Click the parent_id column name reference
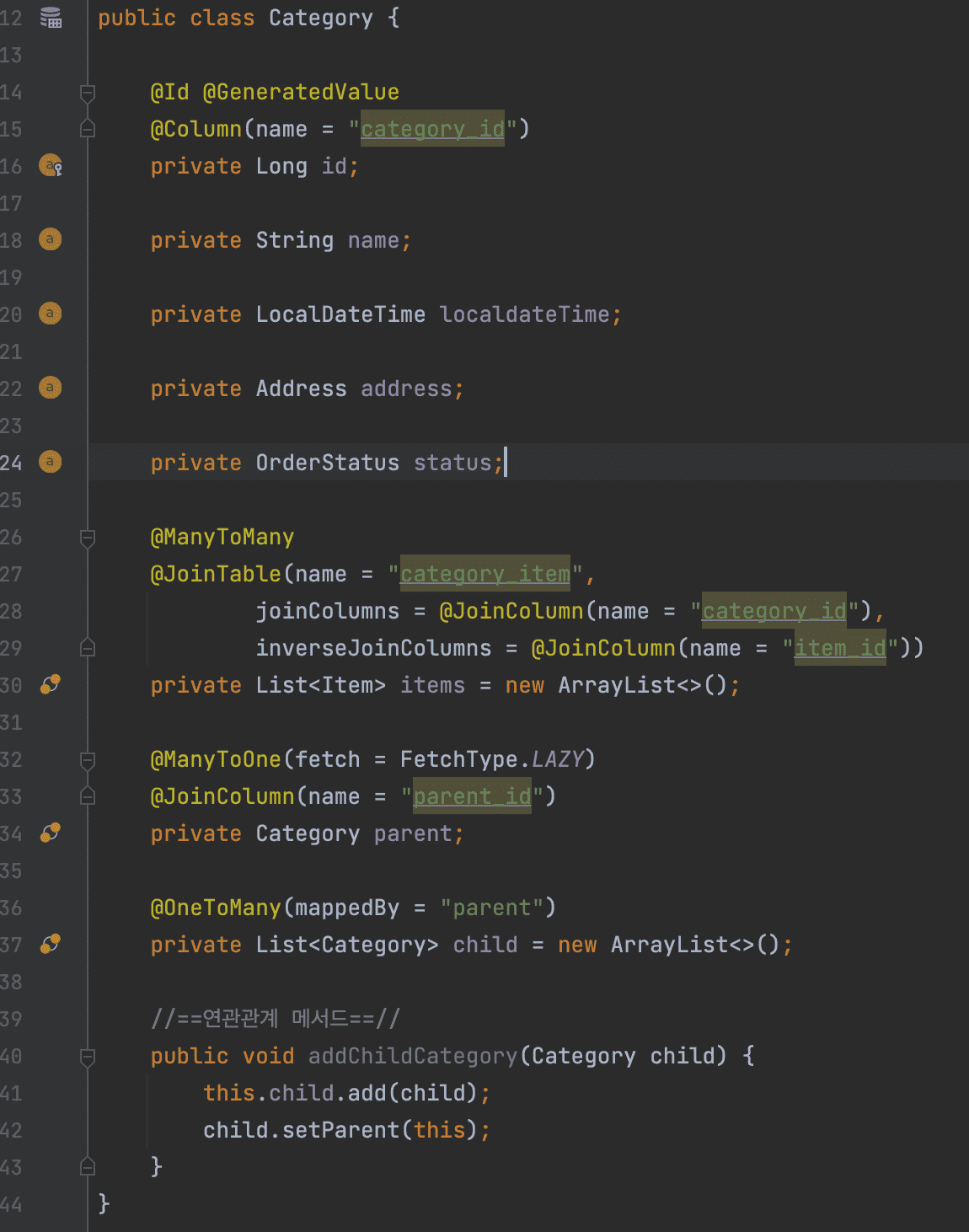969x1232 pixels. pyautogui.click(x=472, y=796)
